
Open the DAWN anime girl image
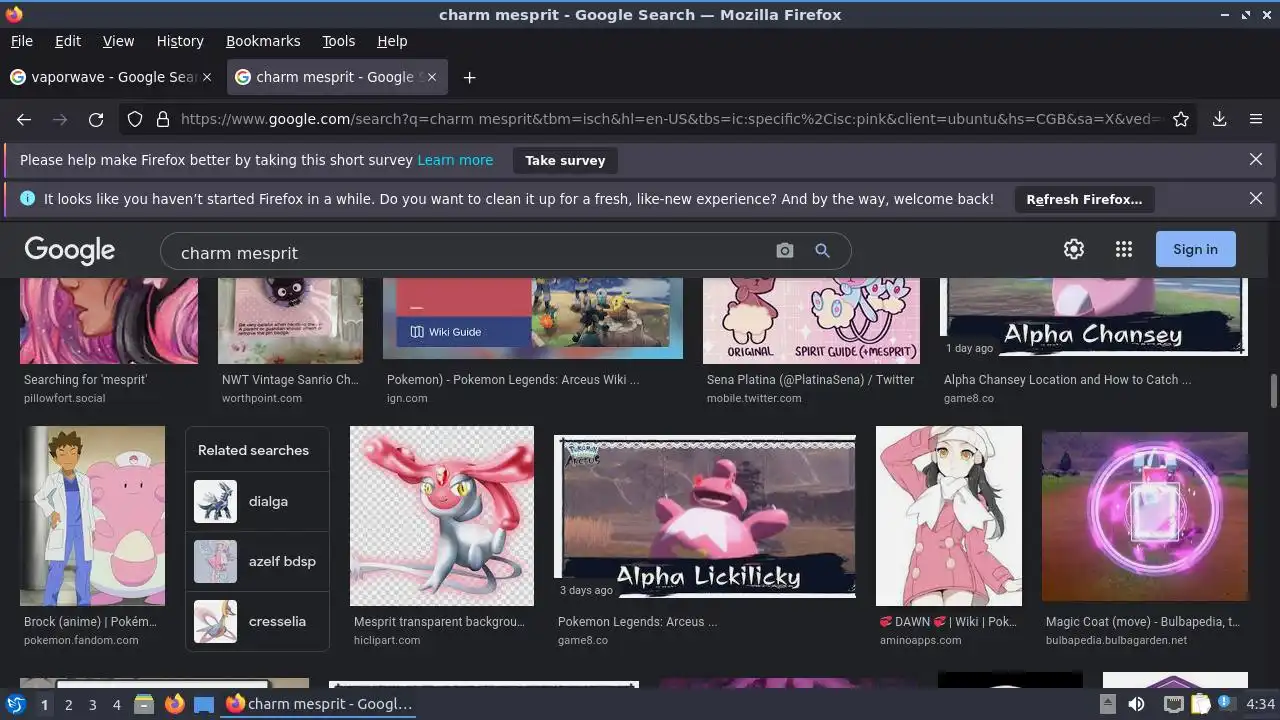tap(949, 516)
